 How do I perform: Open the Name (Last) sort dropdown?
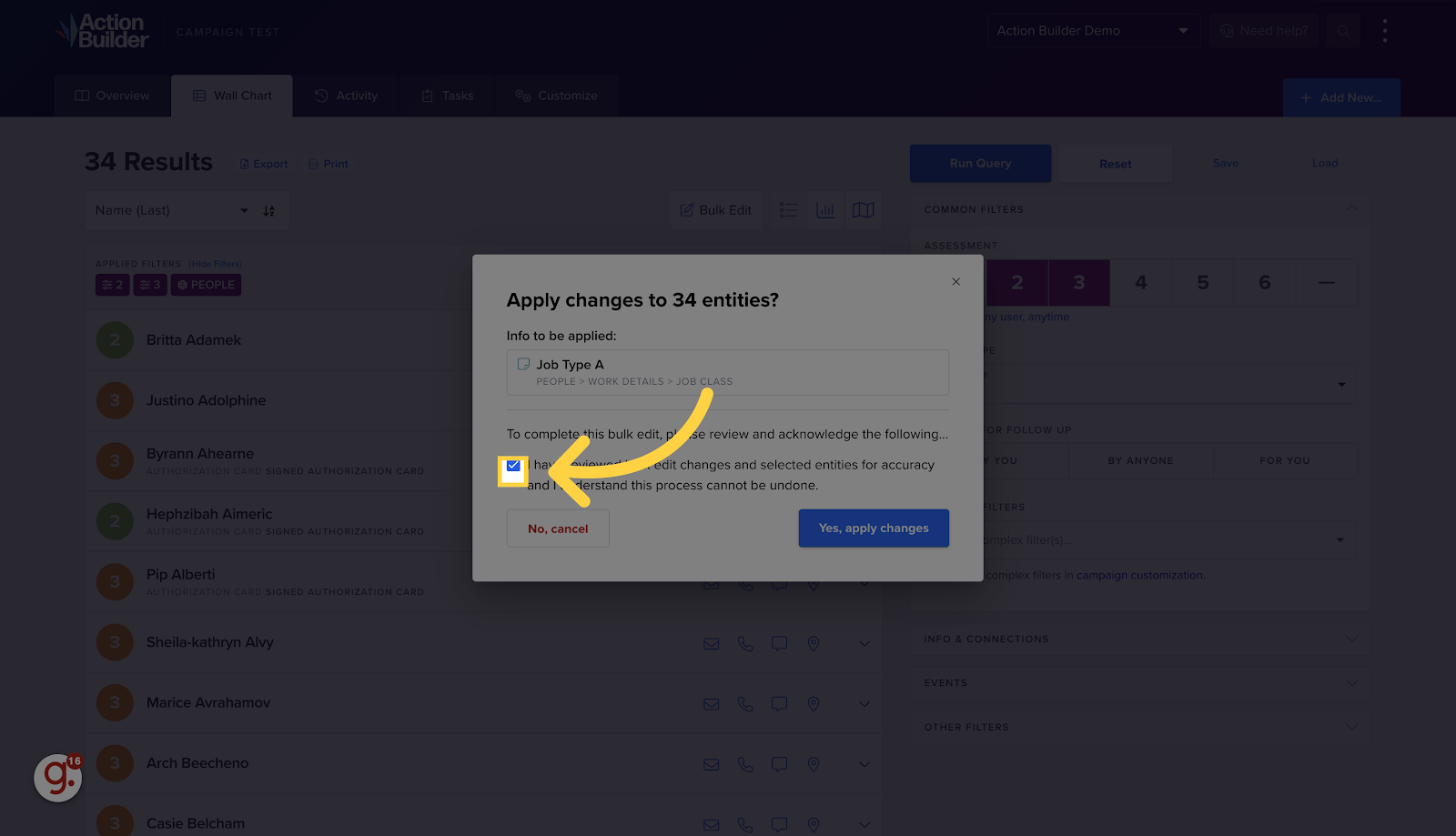point(170,211)
